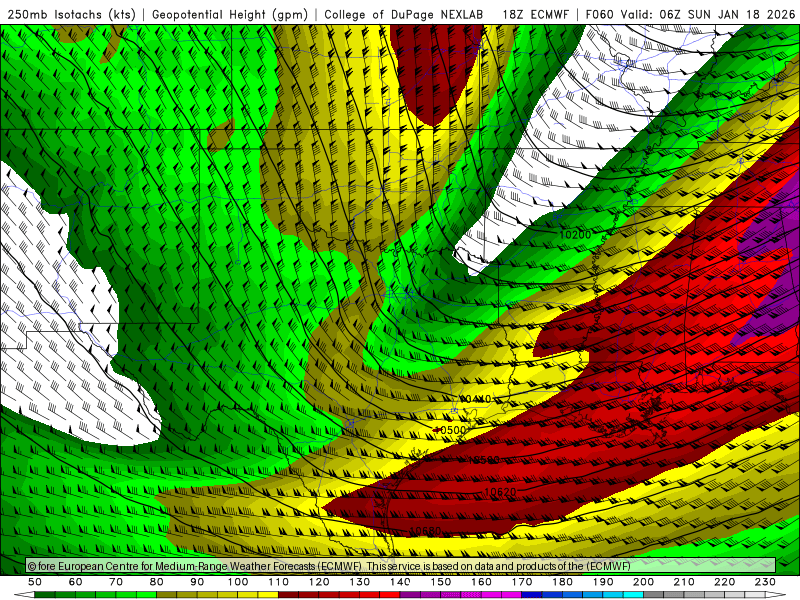The image size is (800, 600).
Task: Click the 10200 height contour label
Action: pos(575,235)
